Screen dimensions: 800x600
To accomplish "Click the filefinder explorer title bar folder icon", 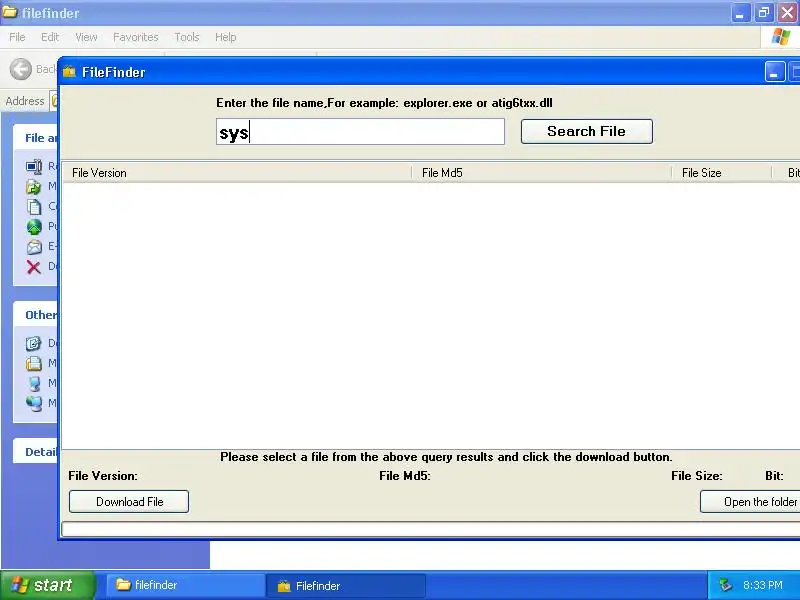I will coord(9,11).
